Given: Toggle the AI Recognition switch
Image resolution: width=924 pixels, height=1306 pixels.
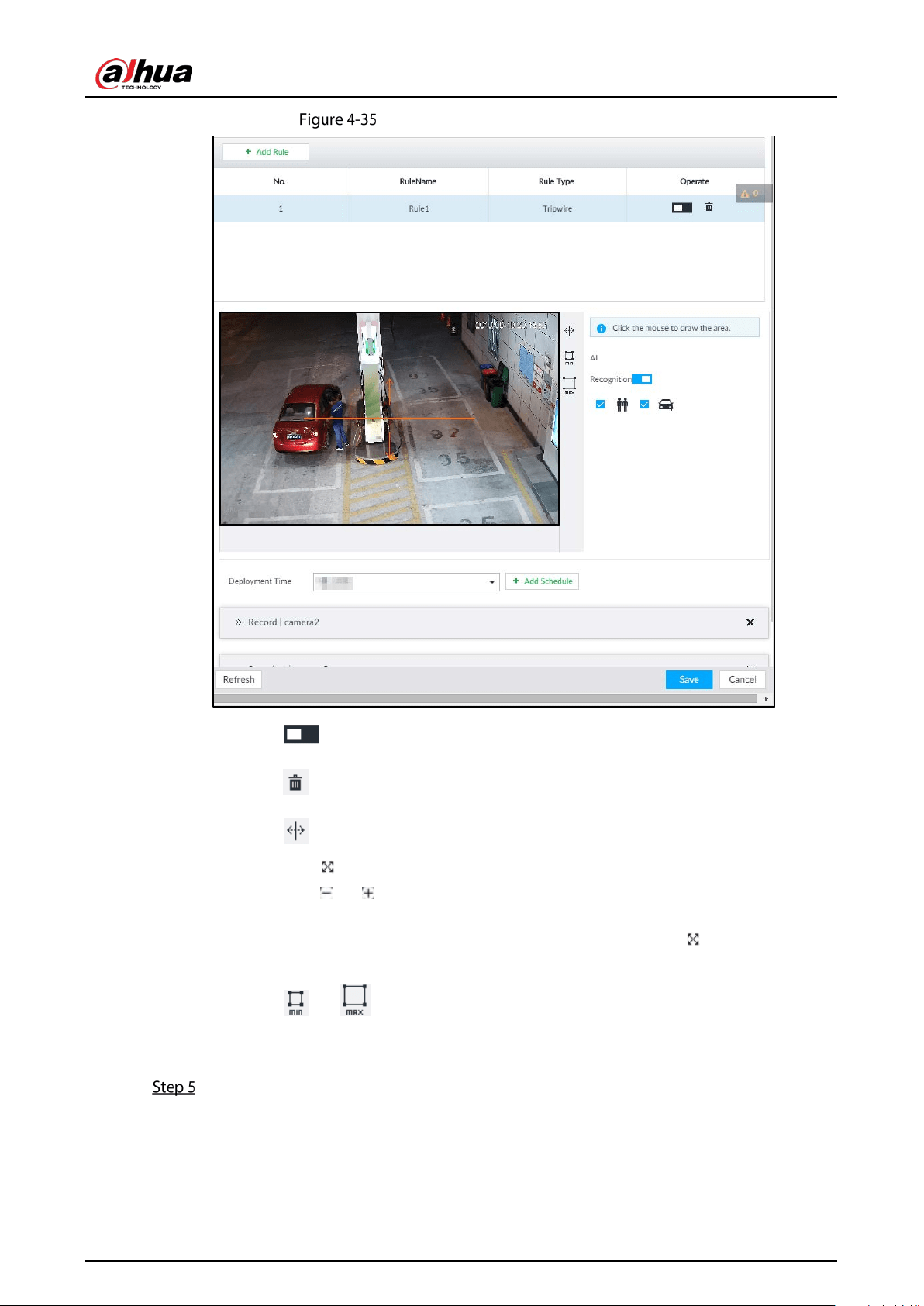Looking at the screenshot, I should 642,379.
